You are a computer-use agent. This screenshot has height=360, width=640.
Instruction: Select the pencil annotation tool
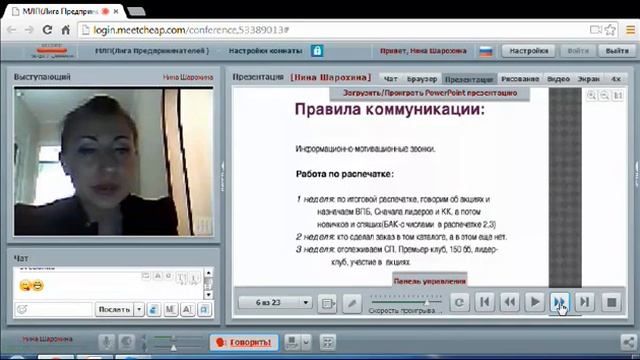(x=352, y=303)
